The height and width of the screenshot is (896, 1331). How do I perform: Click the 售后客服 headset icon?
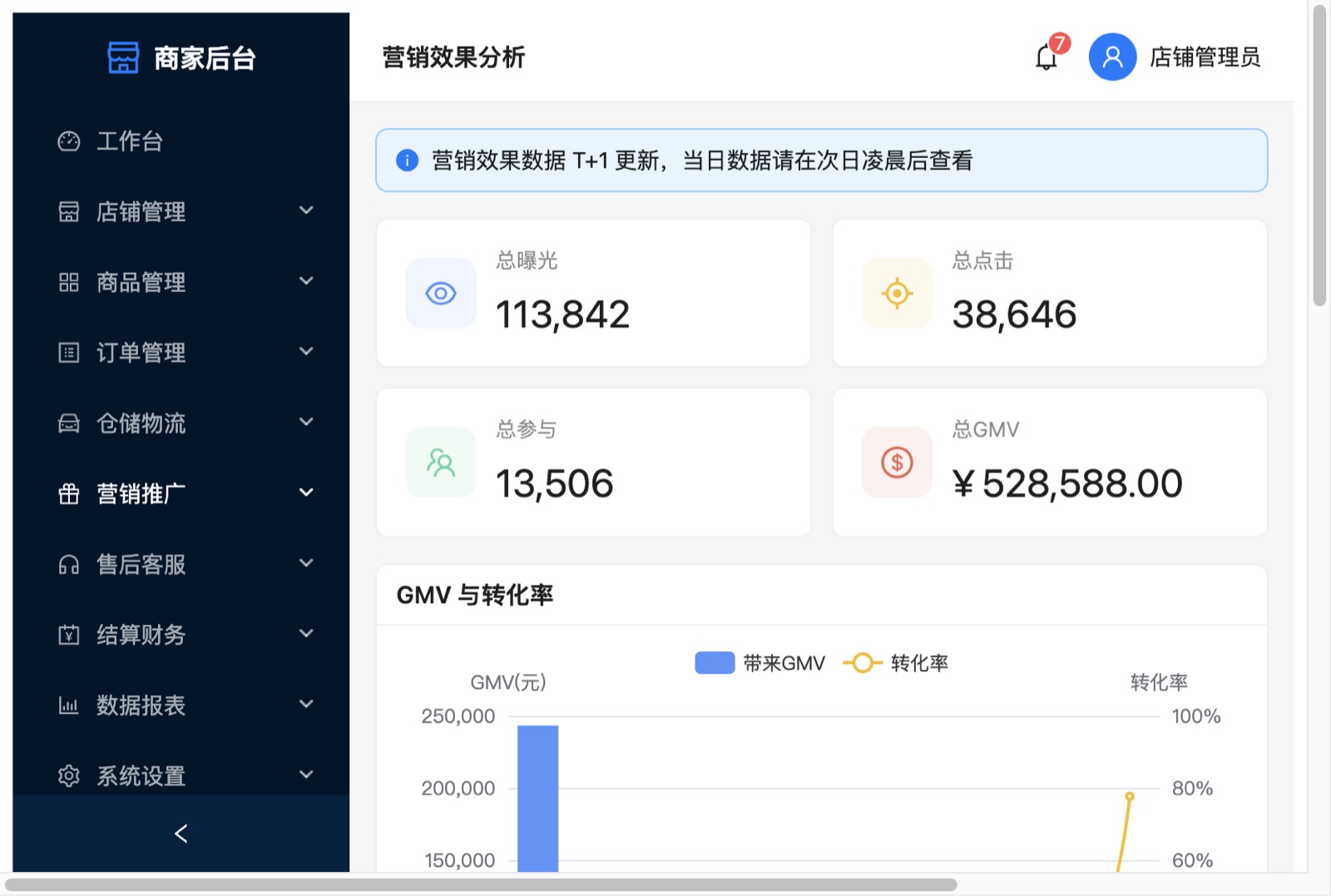(x=69, y=565)
